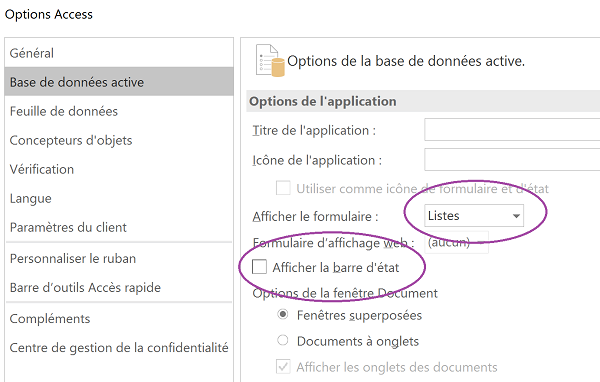The image size is (600, 382).
Task: Open the Général options category
Action: (119, 53)
